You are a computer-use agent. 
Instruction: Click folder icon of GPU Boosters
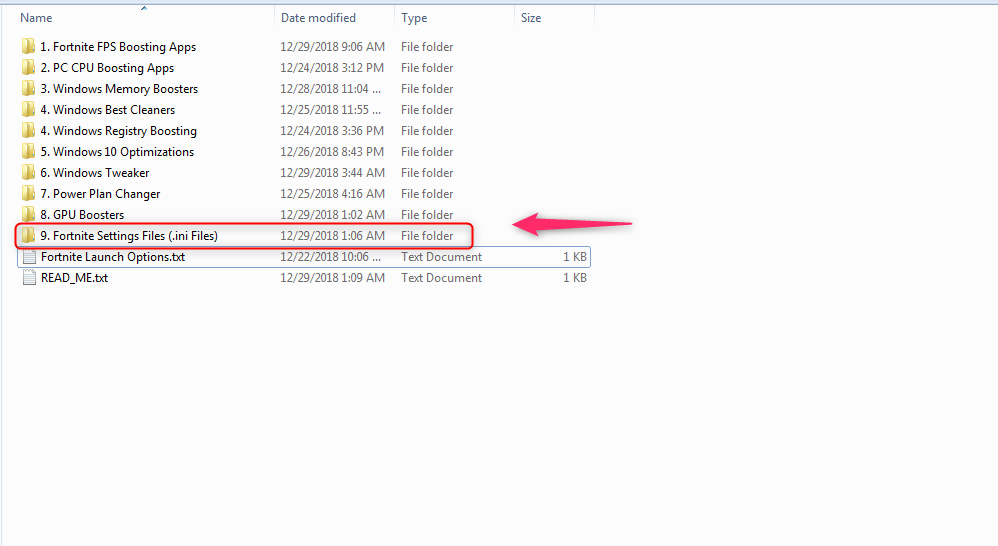click(x=29, y=214)
